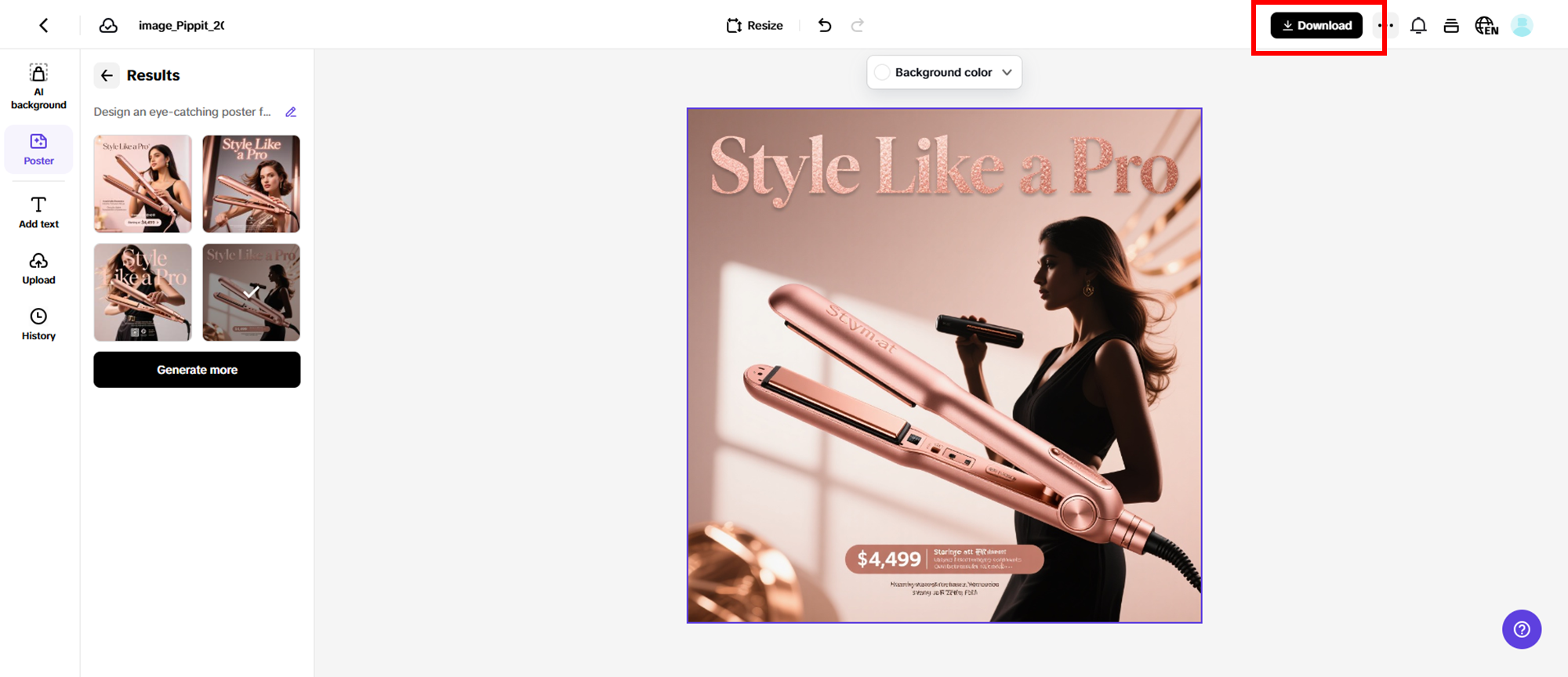Open the more options ellipsis menu
This screenshot has height=677, width=1568.
pos(1386,25)
